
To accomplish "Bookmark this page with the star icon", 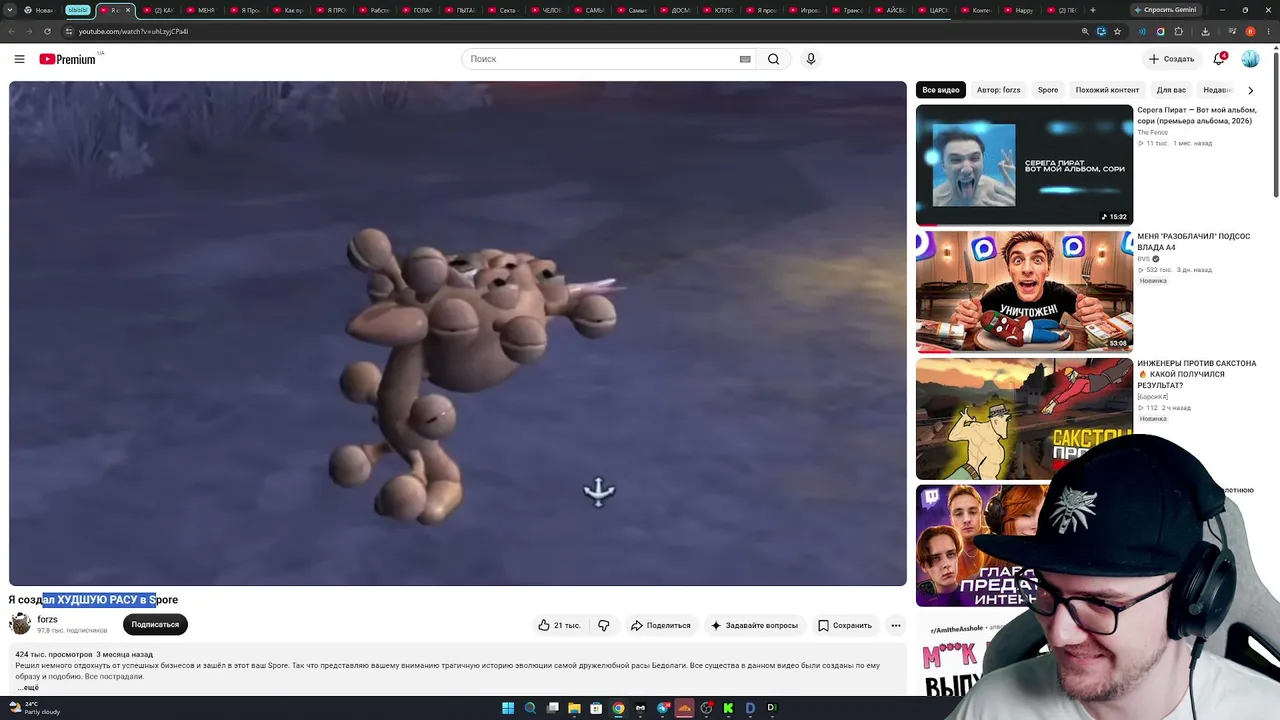I will pos(1117,31).
